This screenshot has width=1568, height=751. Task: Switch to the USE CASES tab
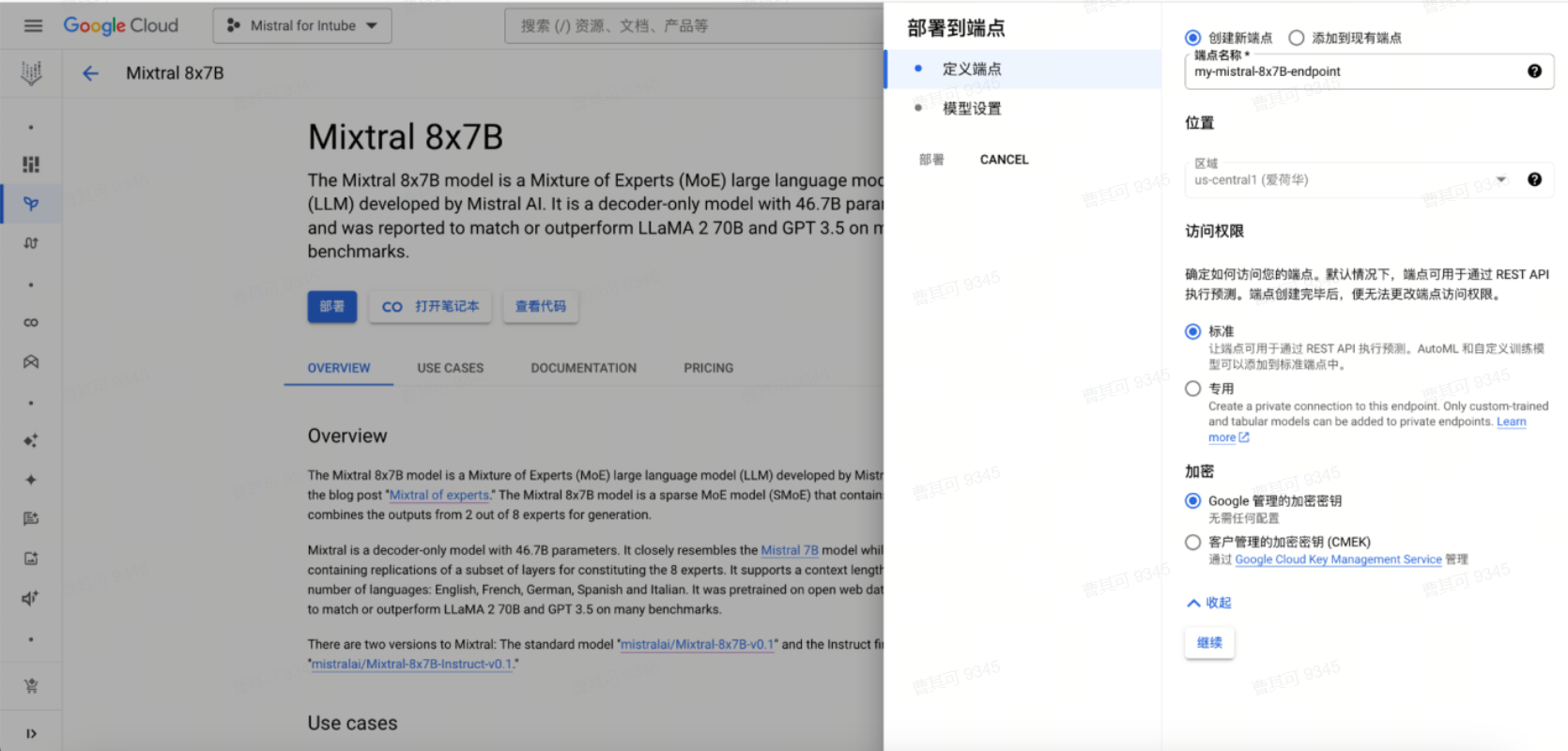(x=450, y=368)
